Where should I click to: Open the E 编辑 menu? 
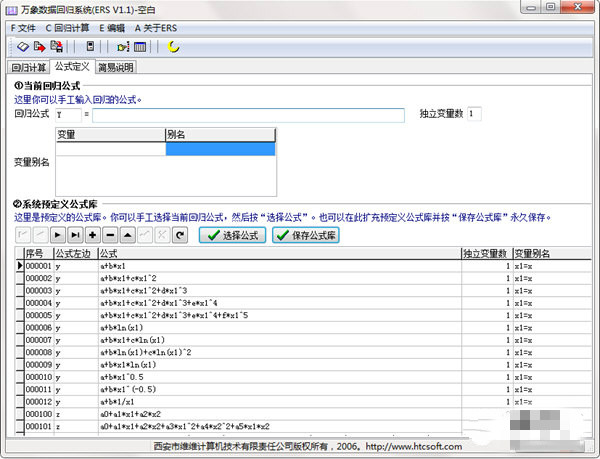(x=112, y=28)
